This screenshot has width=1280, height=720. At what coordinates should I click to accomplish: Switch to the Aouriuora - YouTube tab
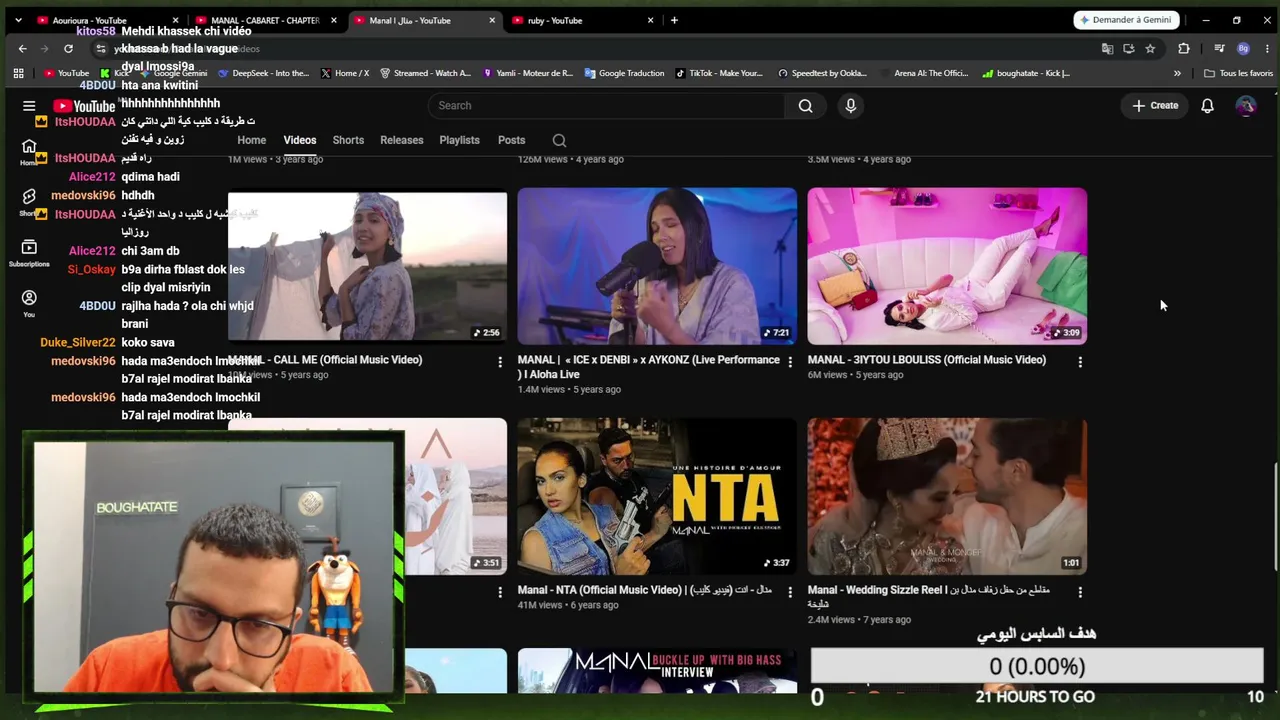coord(106,20)
